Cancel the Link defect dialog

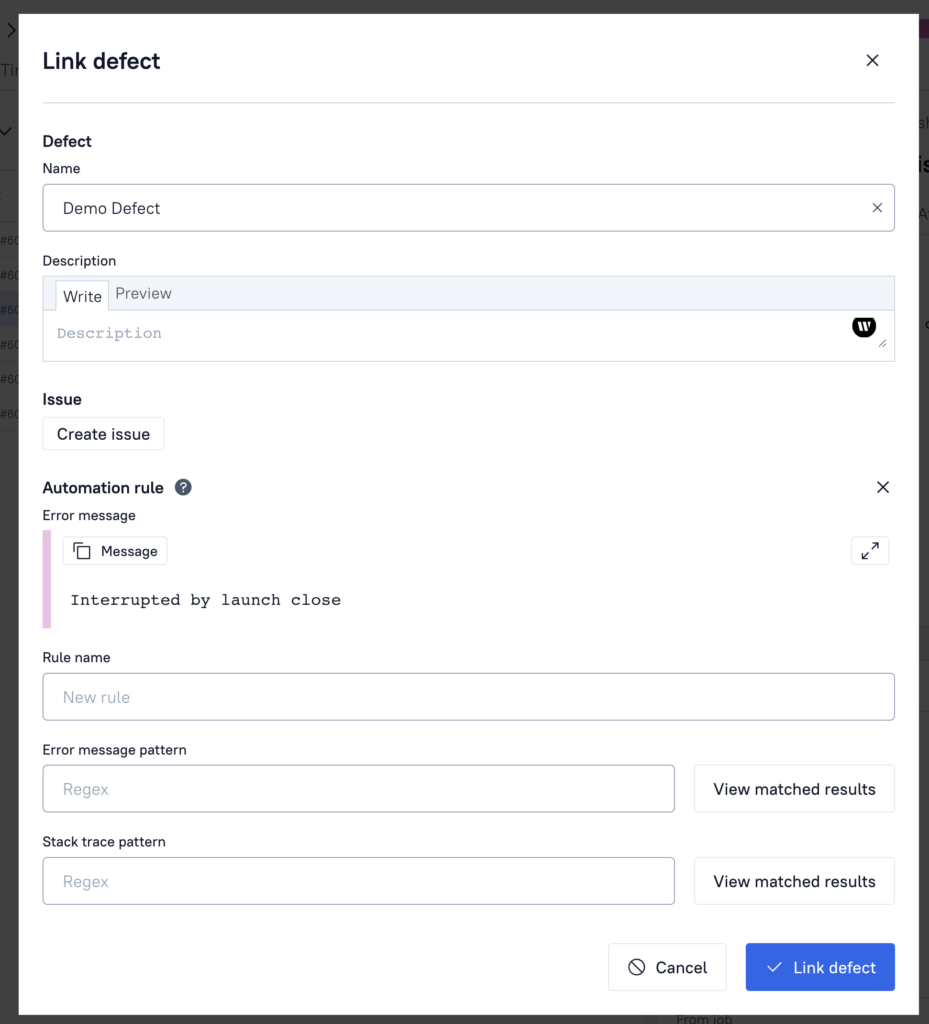tap(667, 967)
